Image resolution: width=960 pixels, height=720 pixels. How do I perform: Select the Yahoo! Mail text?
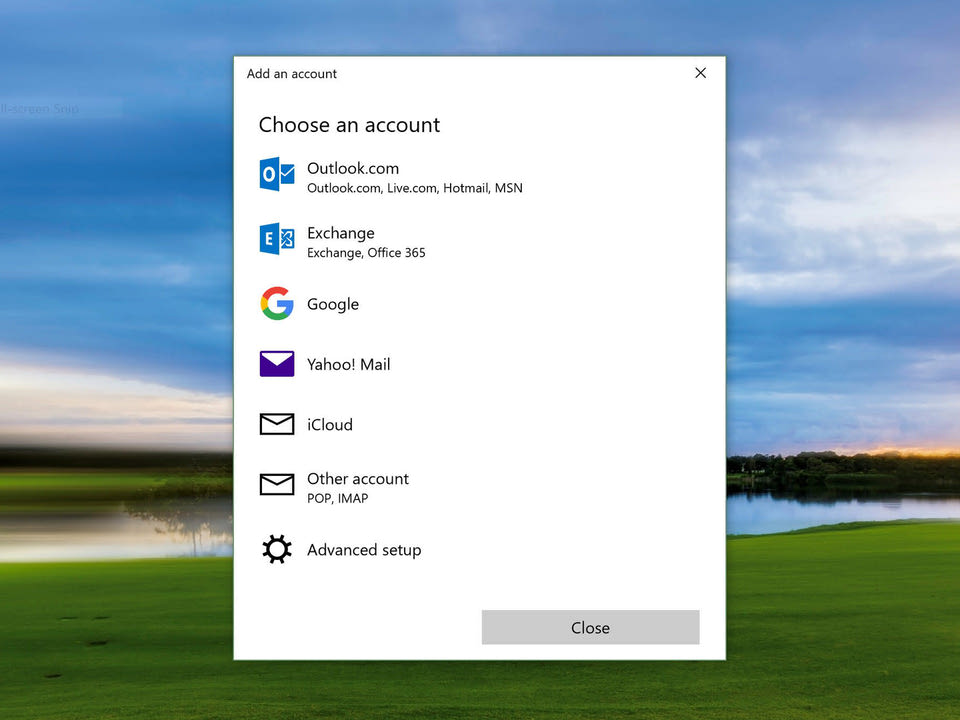[348, 364]
